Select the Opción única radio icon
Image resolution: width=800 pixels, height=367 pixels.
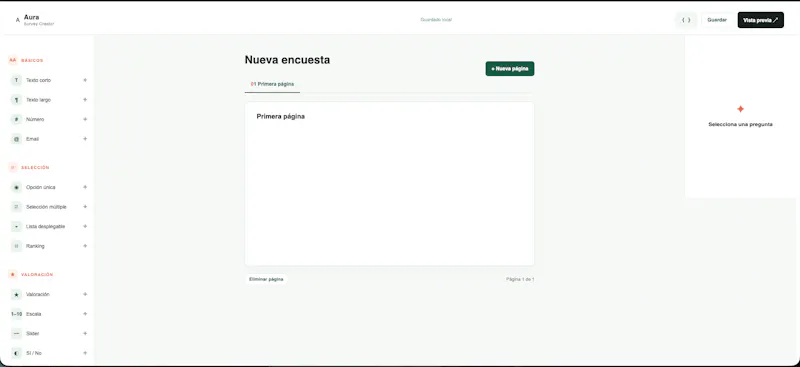(x=16, y=187)
